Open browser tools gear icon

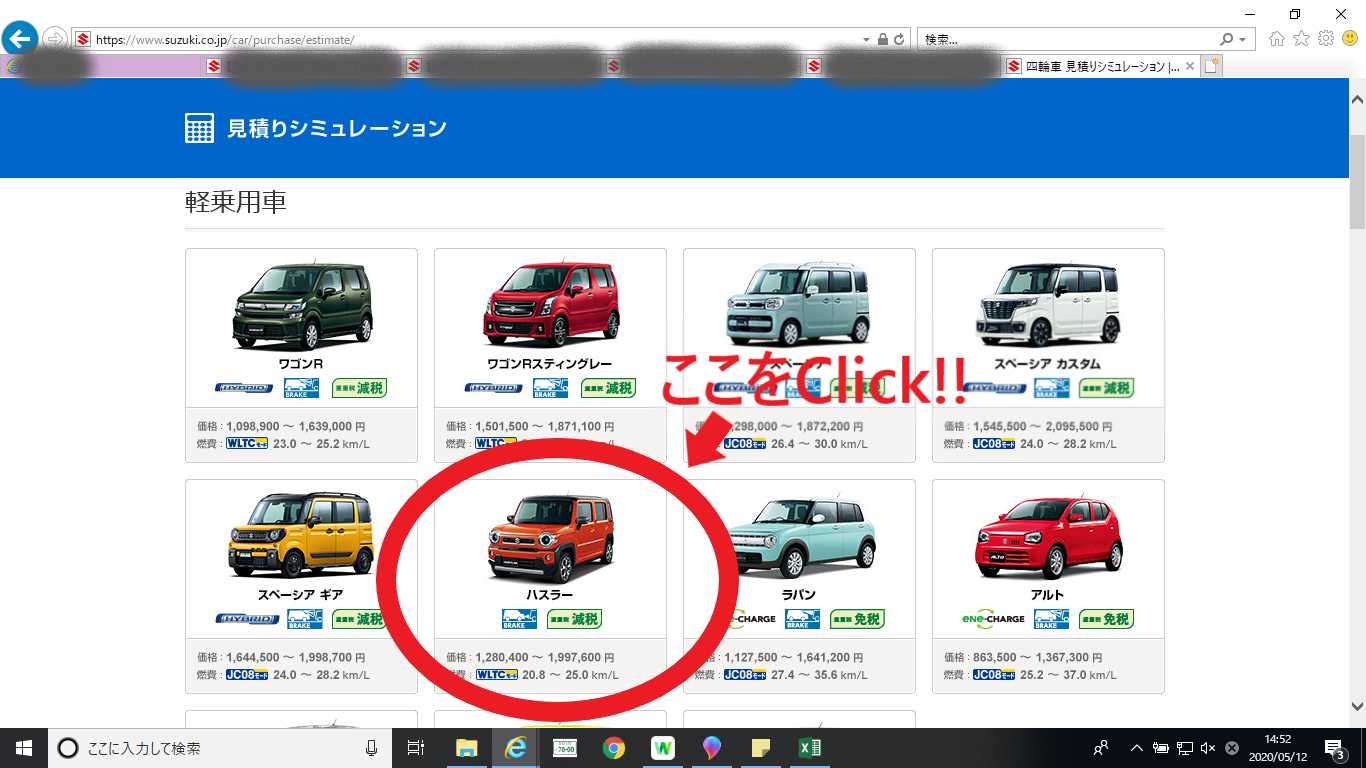[x=1326, y=38]
